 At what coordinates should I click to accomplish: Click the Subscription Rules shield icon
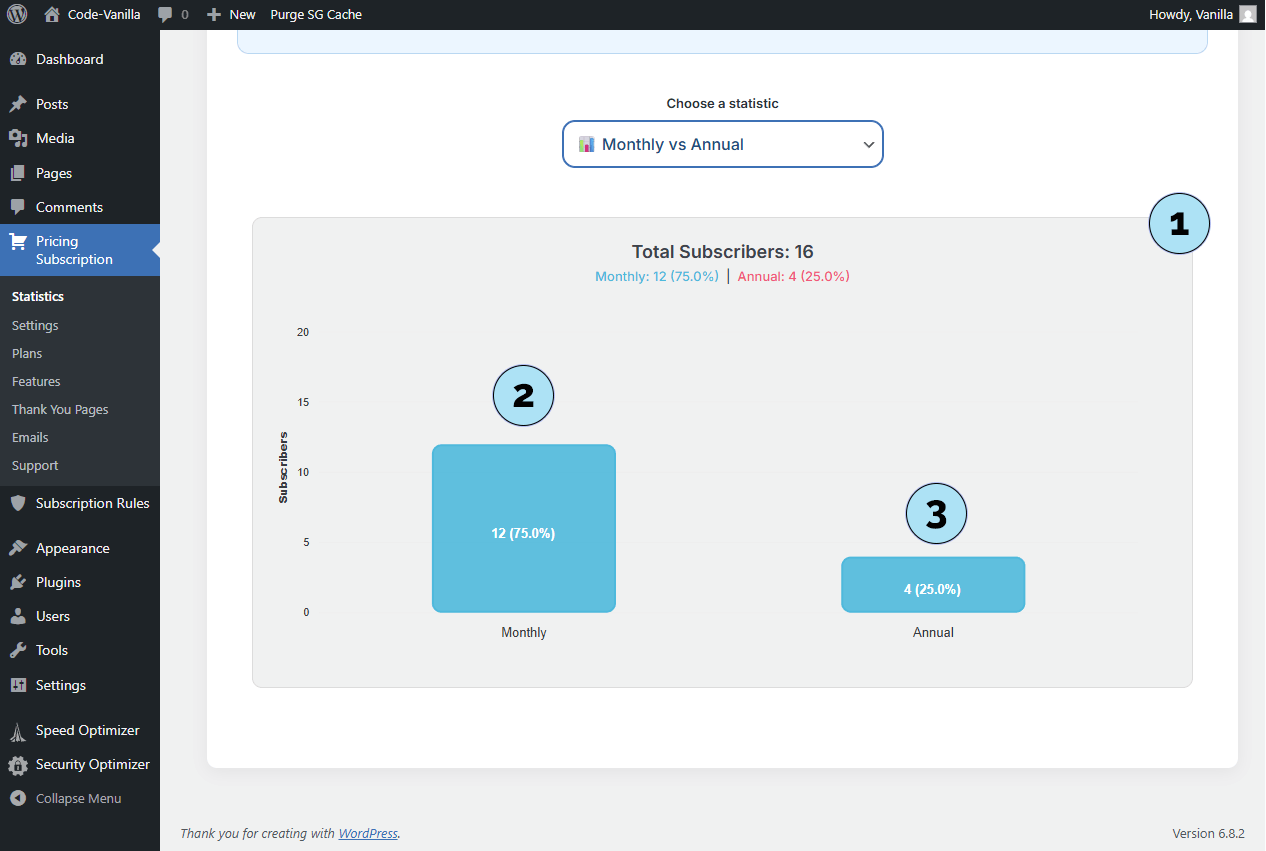18,503
